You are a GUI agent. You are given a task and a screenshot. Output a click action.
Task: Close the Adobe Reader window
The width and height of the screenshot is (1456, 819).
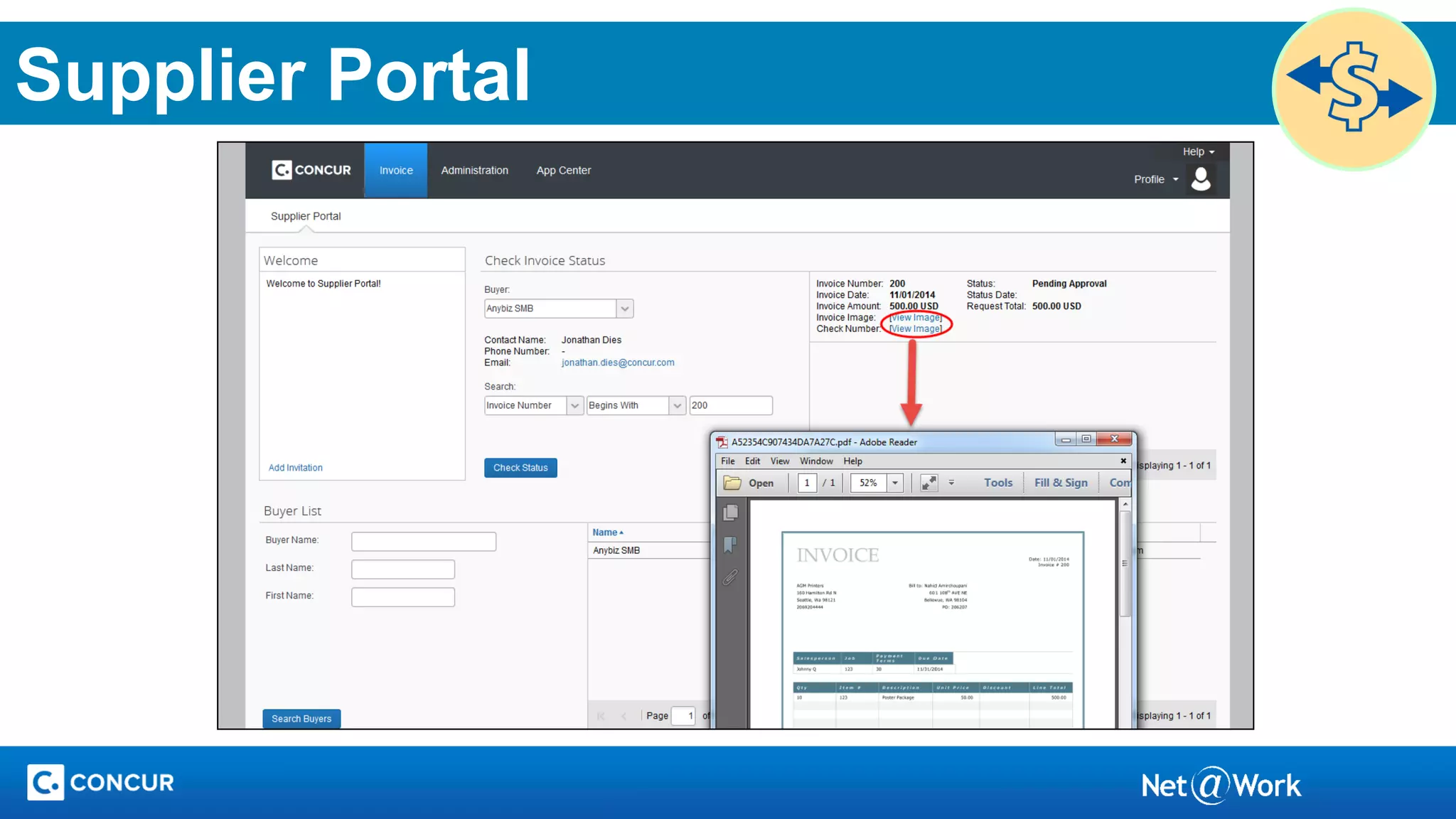(x=1114, y=439)
